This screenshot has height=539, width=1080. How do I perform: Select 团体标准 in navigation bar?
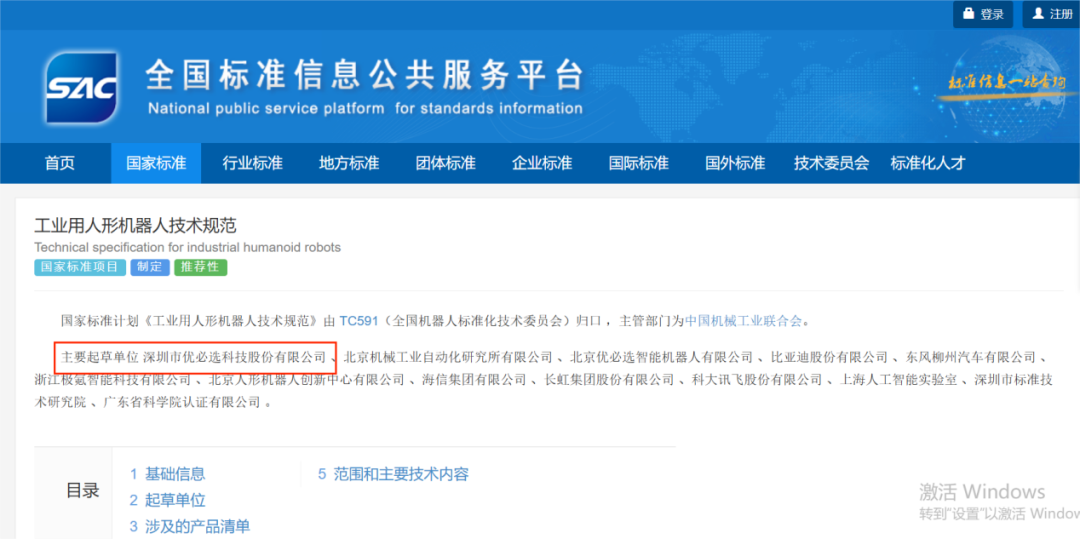(445, 163)
